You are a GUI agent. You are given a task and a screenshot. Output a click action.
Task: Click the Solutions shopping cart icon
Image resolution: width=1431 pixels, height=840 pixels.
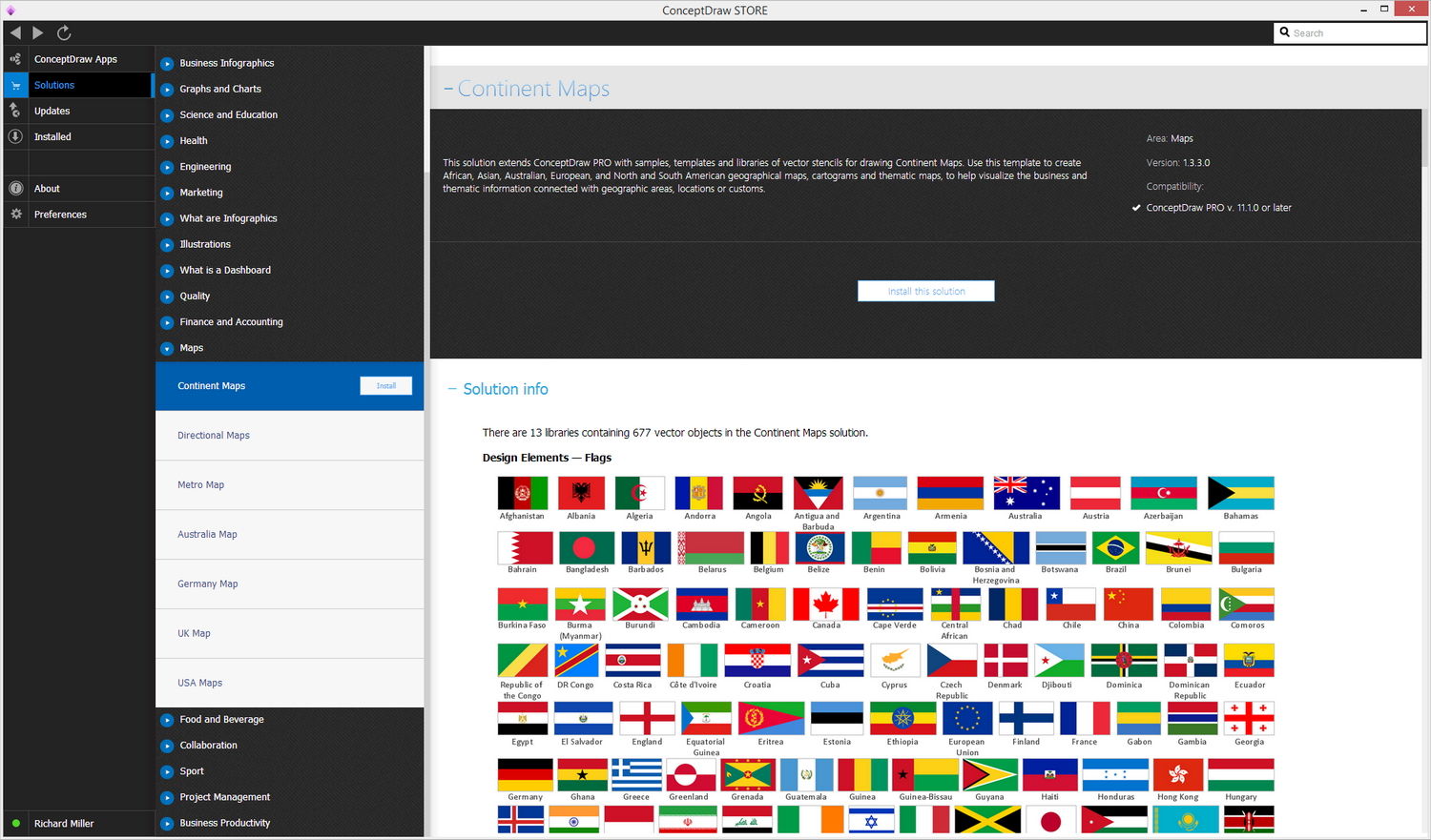point(15,85)
